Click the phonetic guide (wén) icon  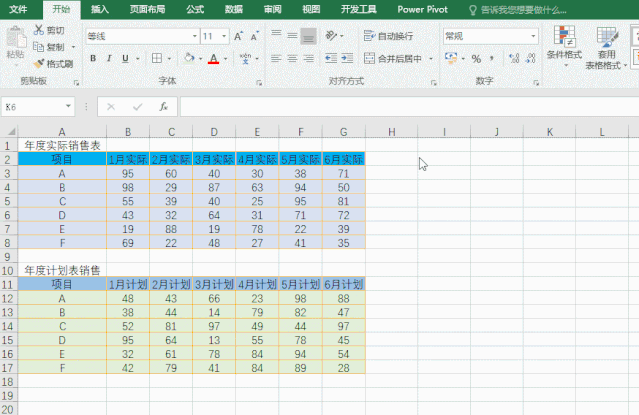coord(245,58)
